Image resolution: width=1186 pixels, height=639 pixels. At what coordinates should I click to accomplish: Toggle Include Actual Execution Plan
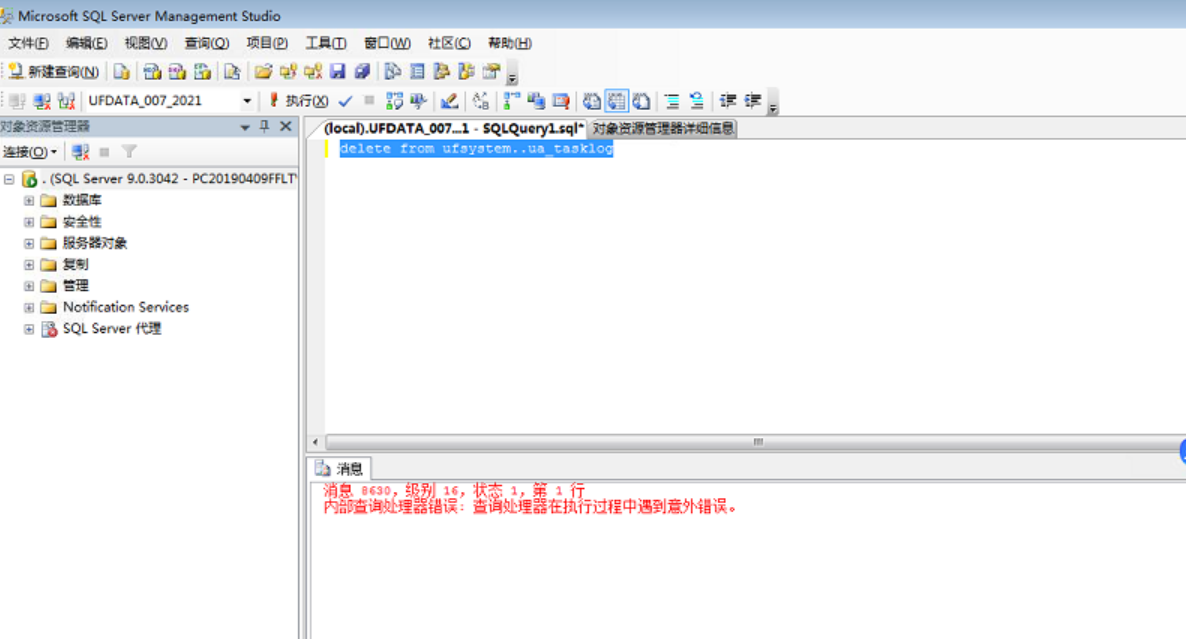[x=512, y=101]
